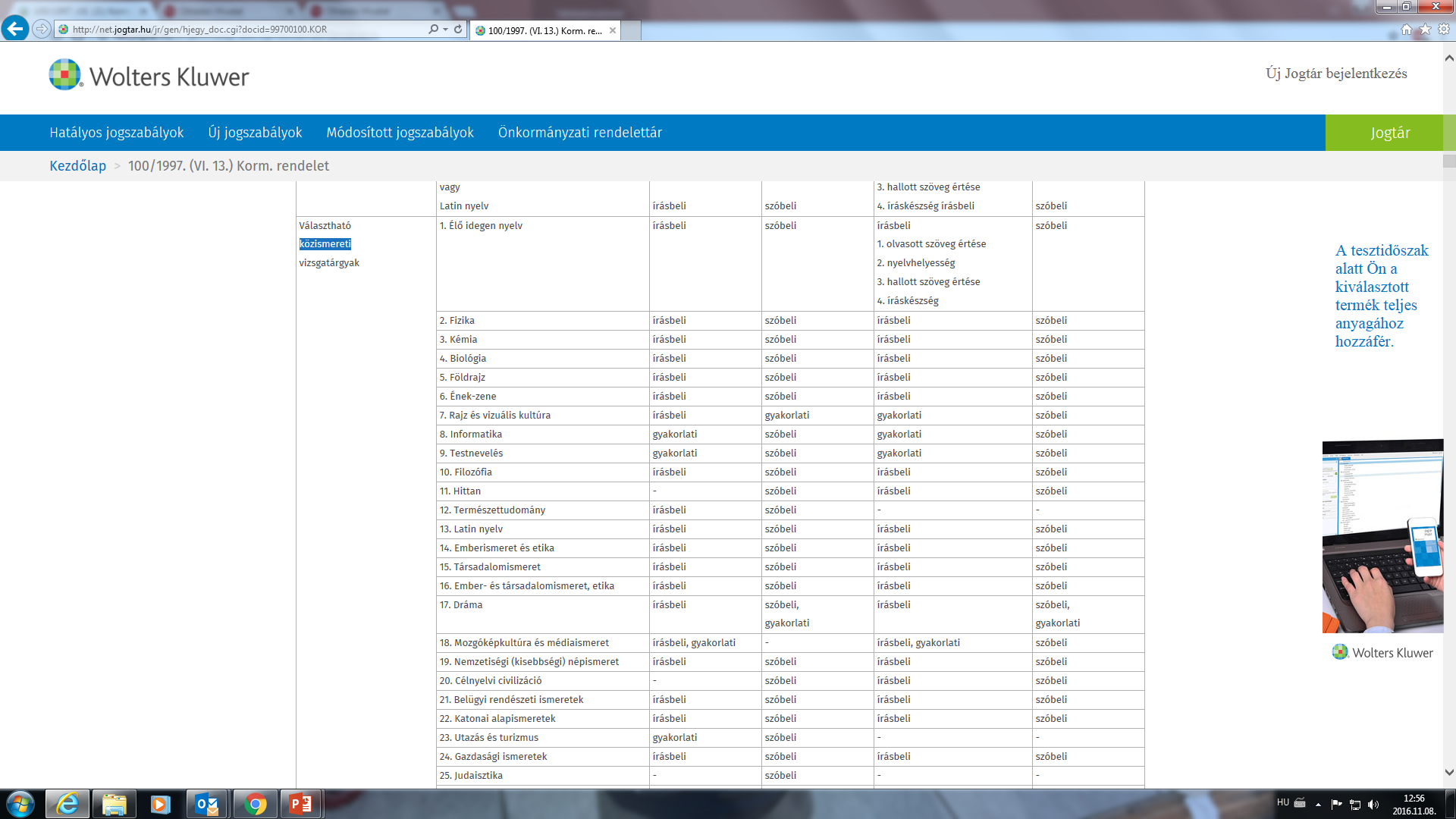Open the Windows Start button
Image resolution: width=1456 pixels, height=819 pixels.
(20, 804)
